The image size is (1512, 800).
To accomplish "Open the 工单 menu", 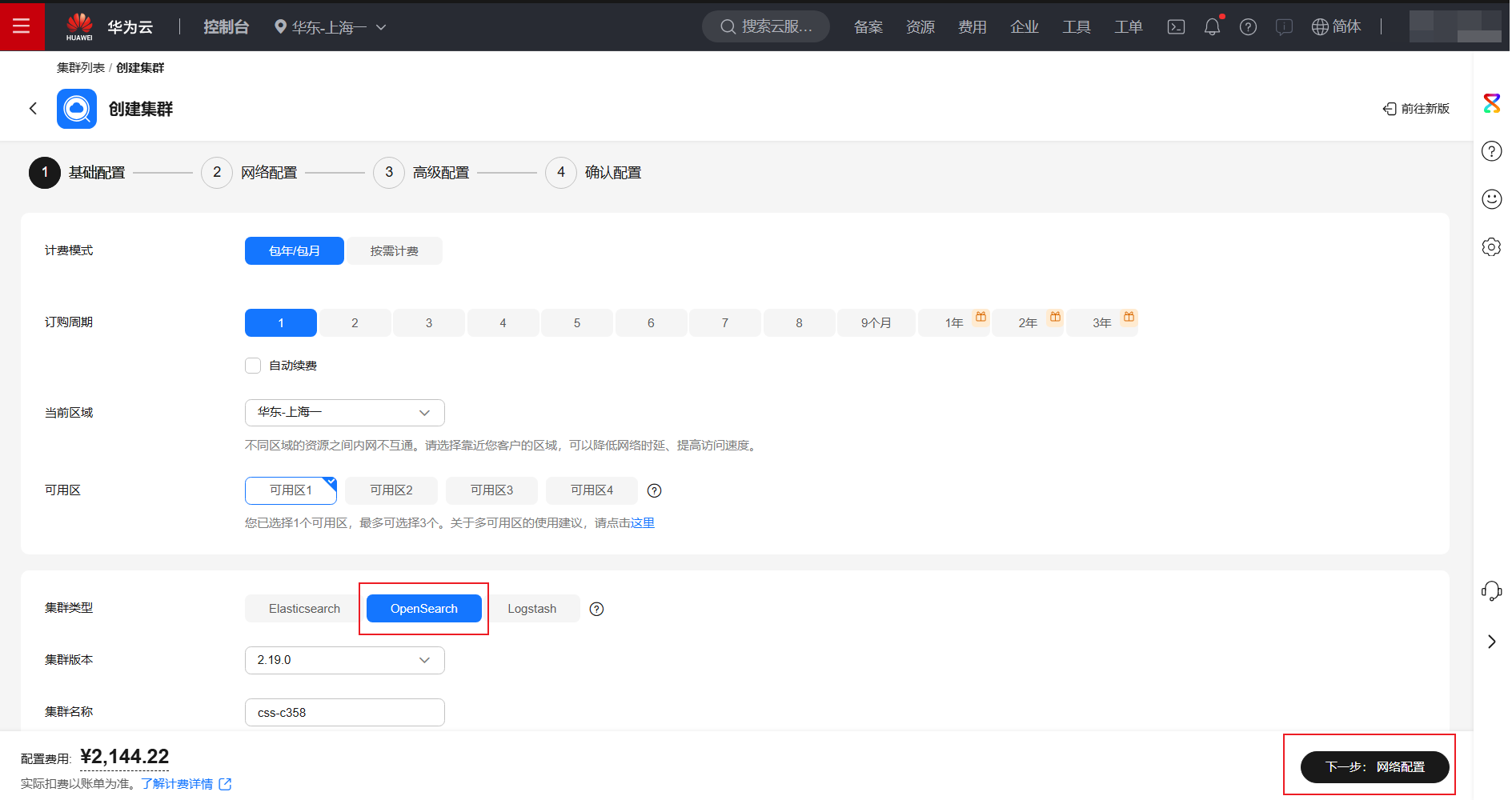I will click(1129, 27).
